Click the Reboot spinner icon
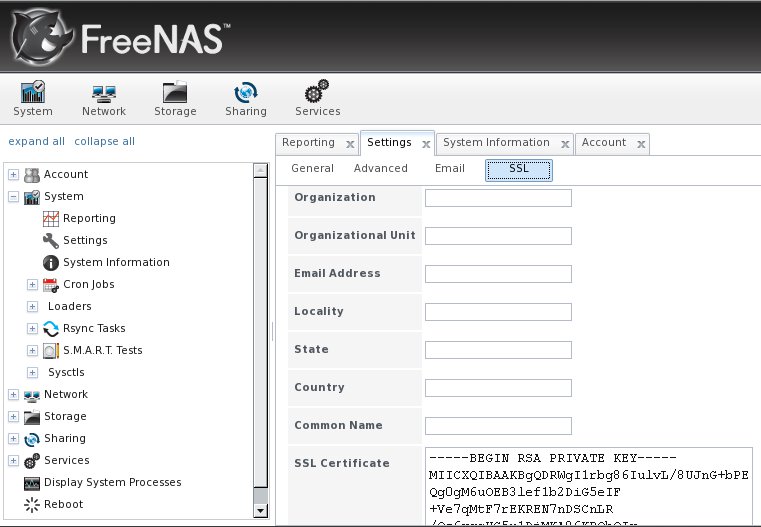This screenshot has height=527, width=761. [x=32, y=505]
